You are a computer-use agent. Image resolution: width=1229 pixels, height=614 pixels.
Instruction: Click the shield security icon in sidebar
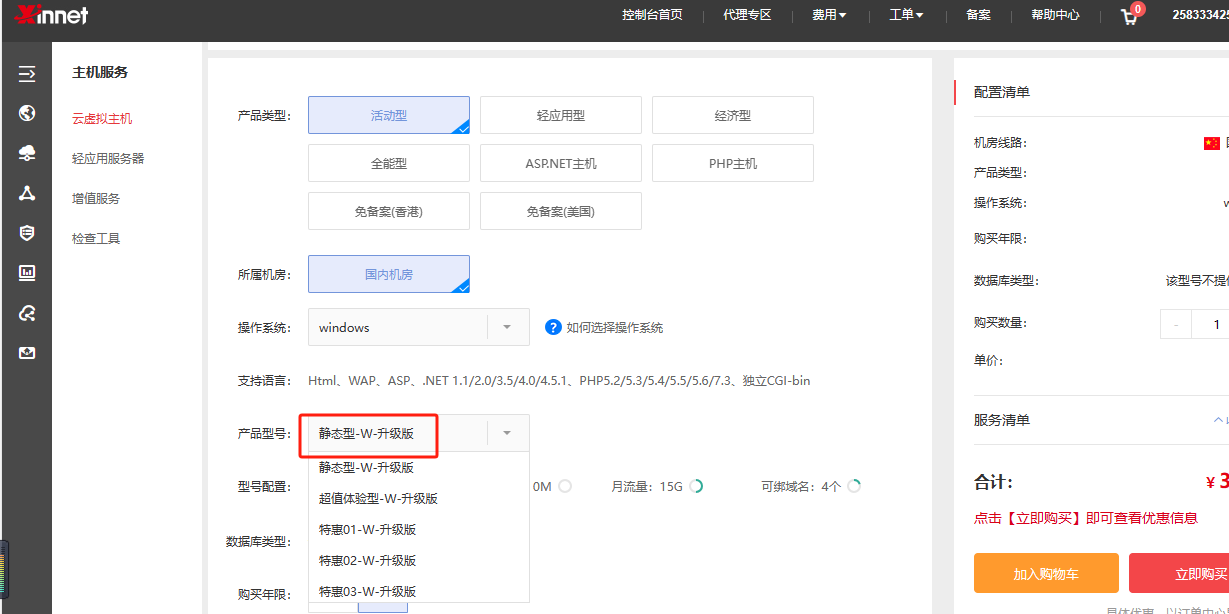click(x=27, y=233)
